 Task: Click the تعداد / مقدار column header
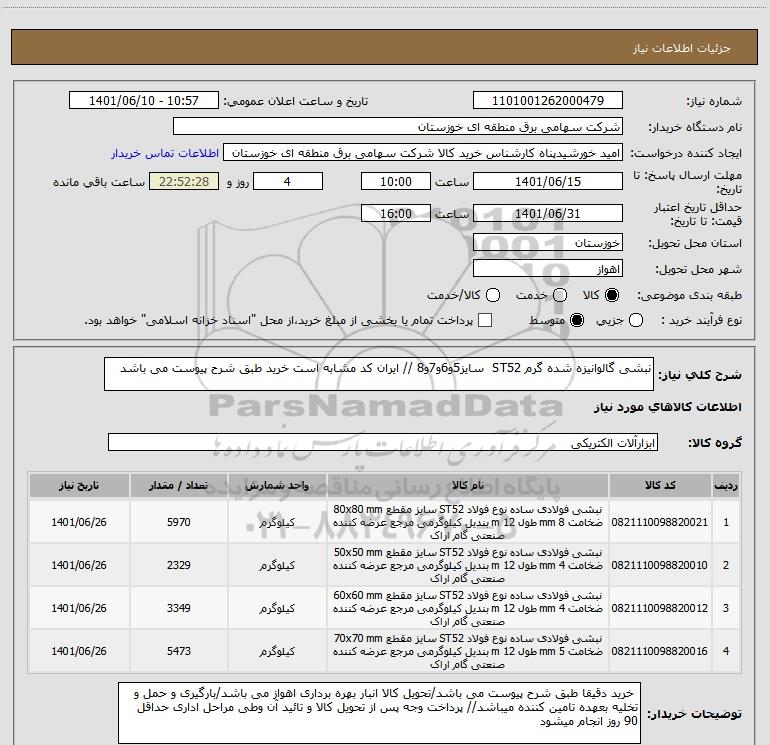coord(178,486)
